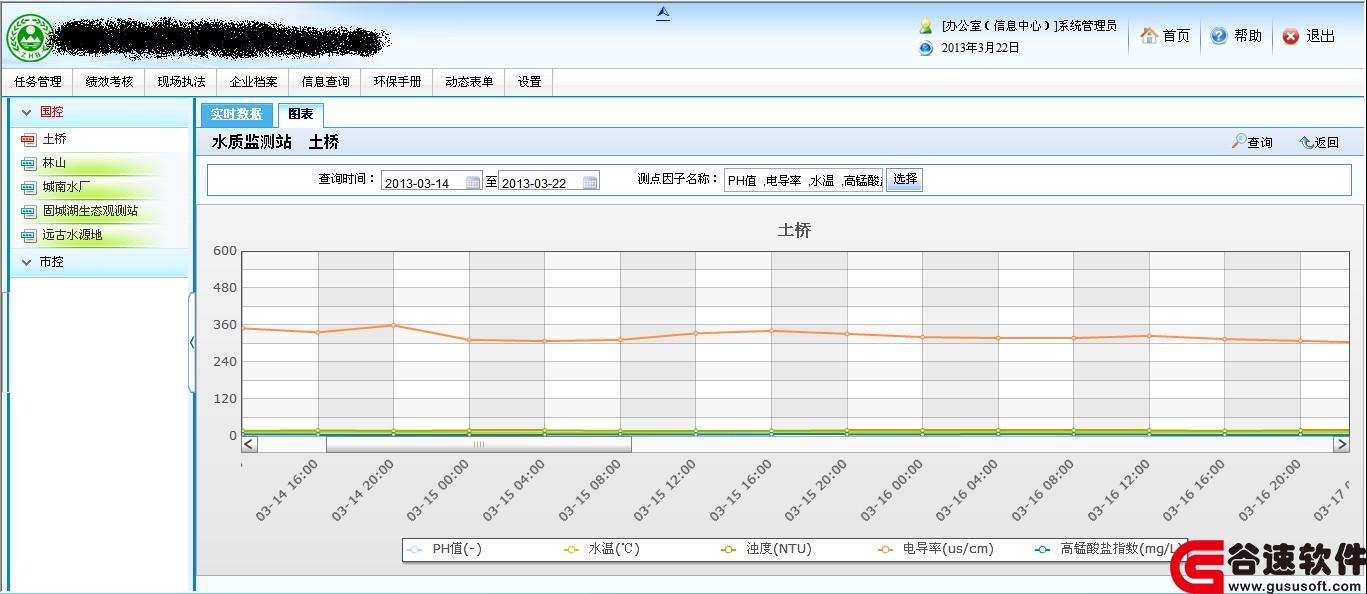This screenshot has width=1367, height=594.
Task: Select the 远古水源地 station icon
Action: (28, 236)
